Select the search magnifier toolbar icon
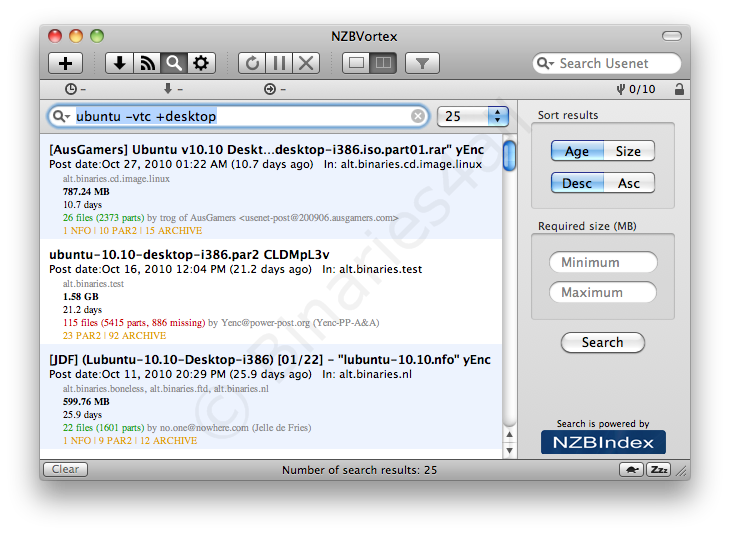 174,63
